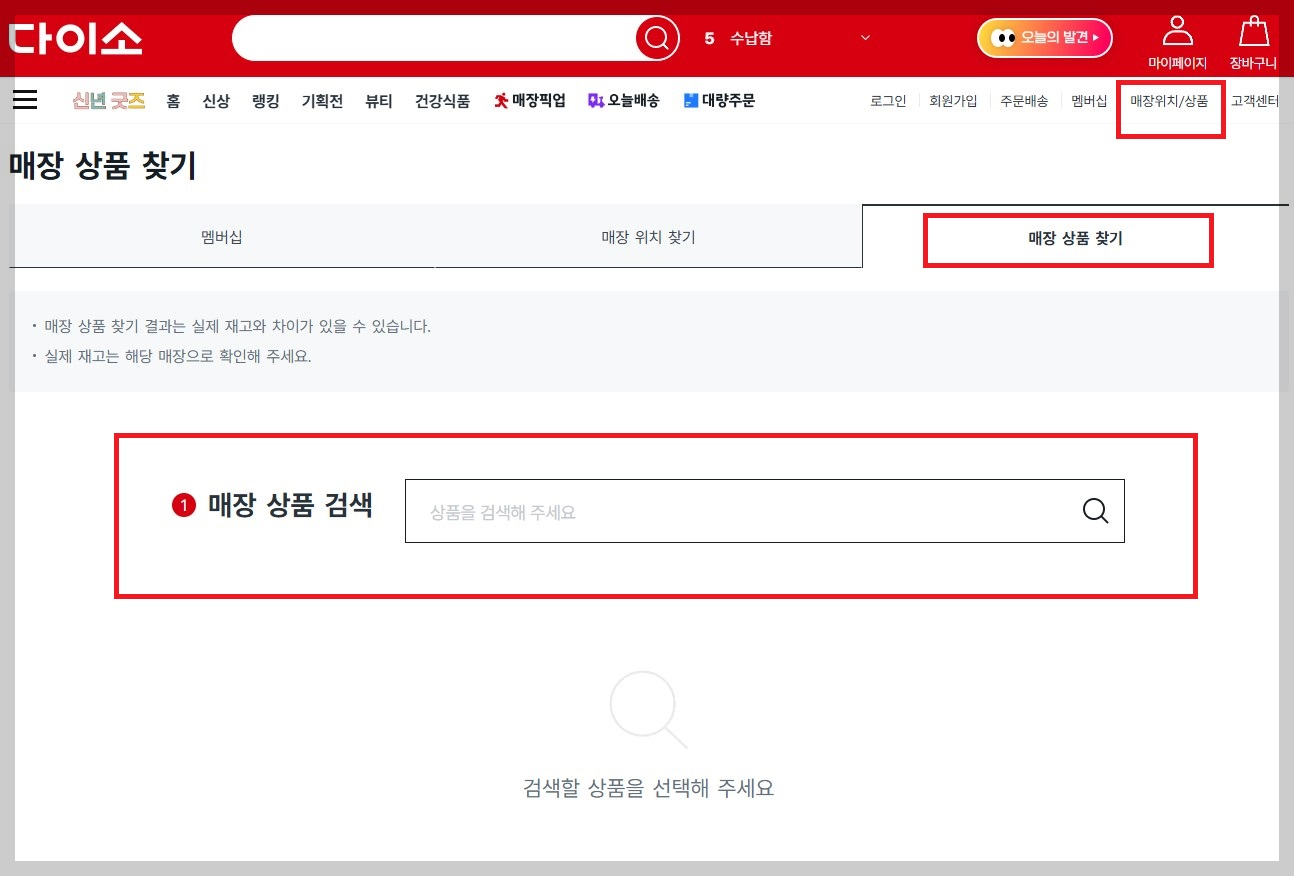Click magnifier icon in store product search
Image resolution: width=1294 pixels, height=876 pixels.
[x=1095, y=511]
